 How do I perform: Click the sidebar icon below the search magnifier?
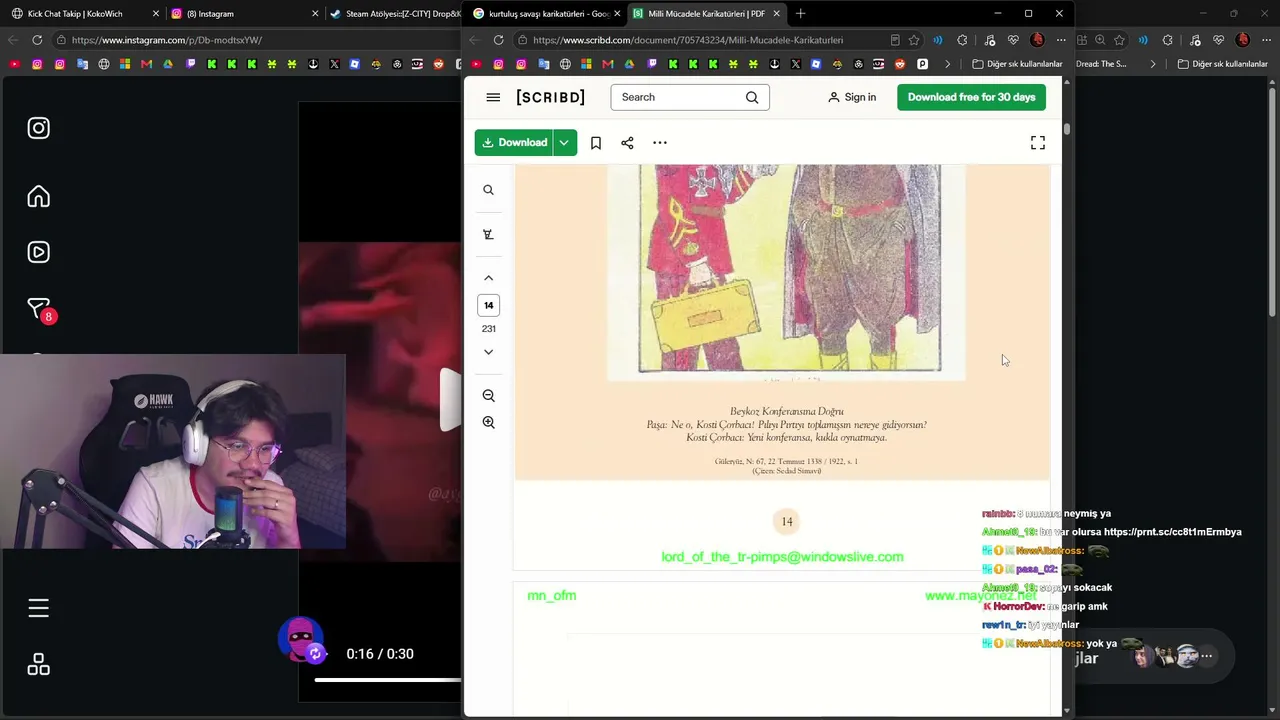click(x=488, y=234)
